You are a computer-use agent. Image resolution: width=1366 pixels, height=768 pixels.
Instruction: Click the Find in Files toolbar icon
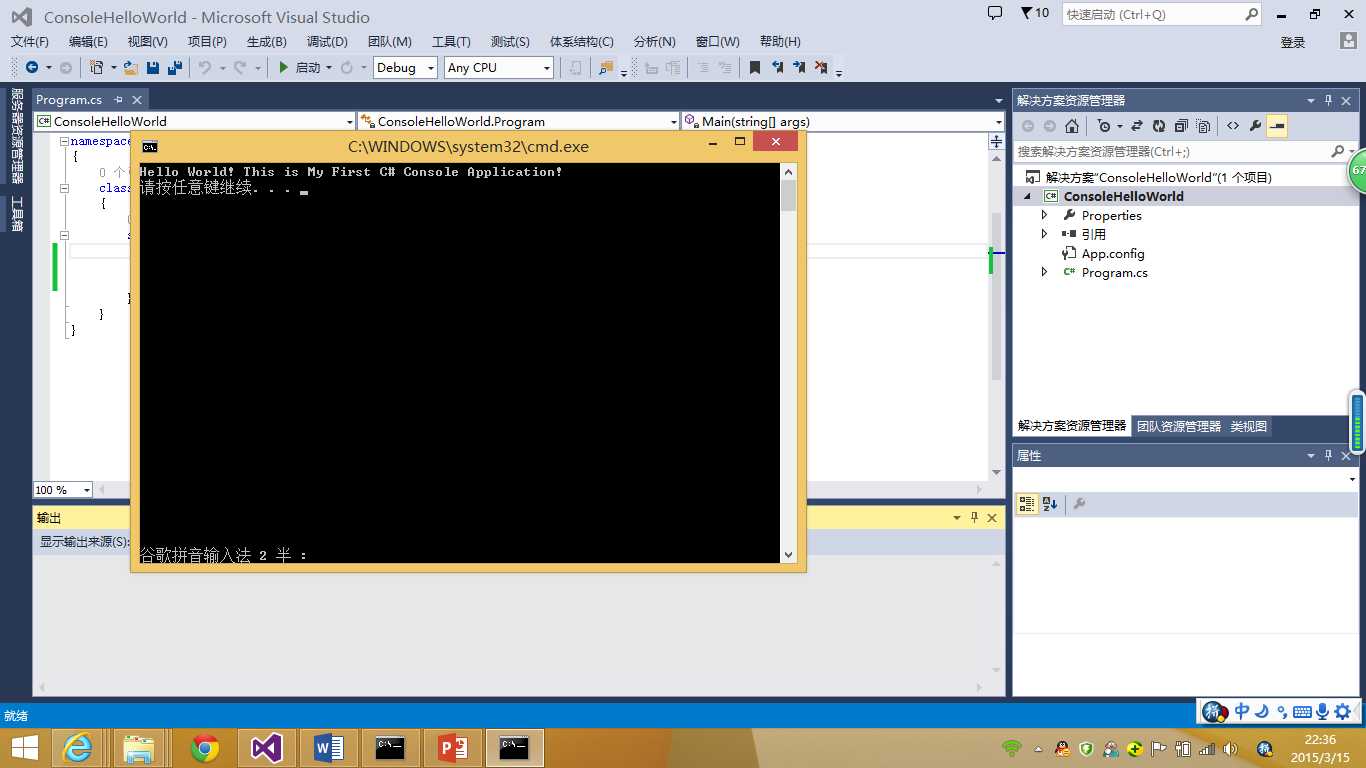tap(606, 67)
